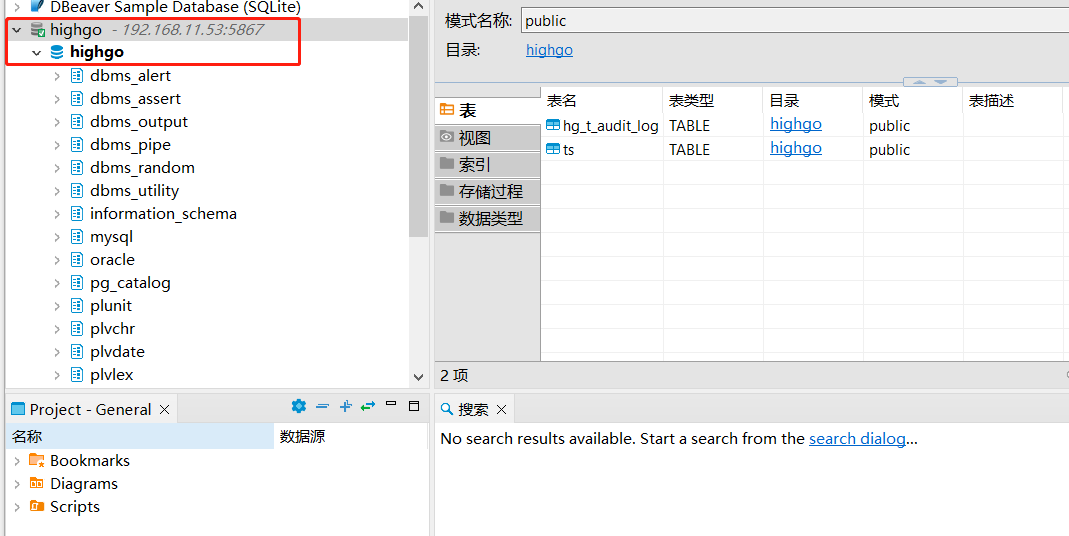This screenshot has width=1069, height=536.
Task: Switch to the 存储过程 tab
Action: pos(487,192)
